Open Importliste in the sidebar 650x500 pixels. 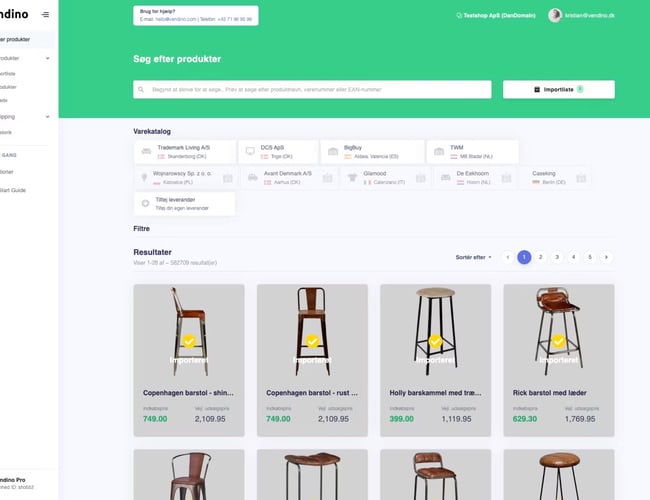tap(8, 73)
